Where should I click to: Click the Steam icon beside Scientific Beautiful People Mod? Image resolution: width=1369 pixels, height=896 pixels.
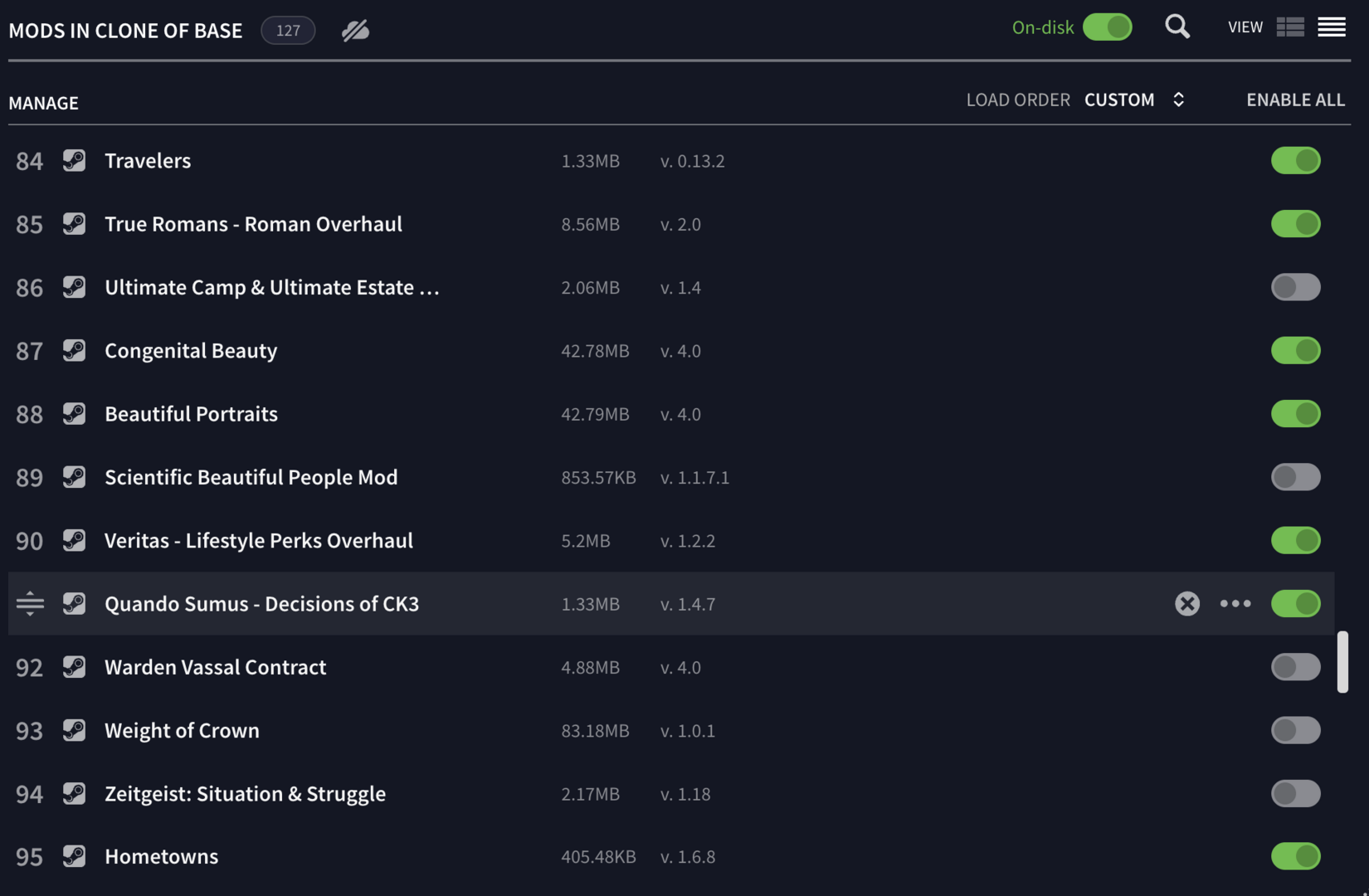click(74, 477)
